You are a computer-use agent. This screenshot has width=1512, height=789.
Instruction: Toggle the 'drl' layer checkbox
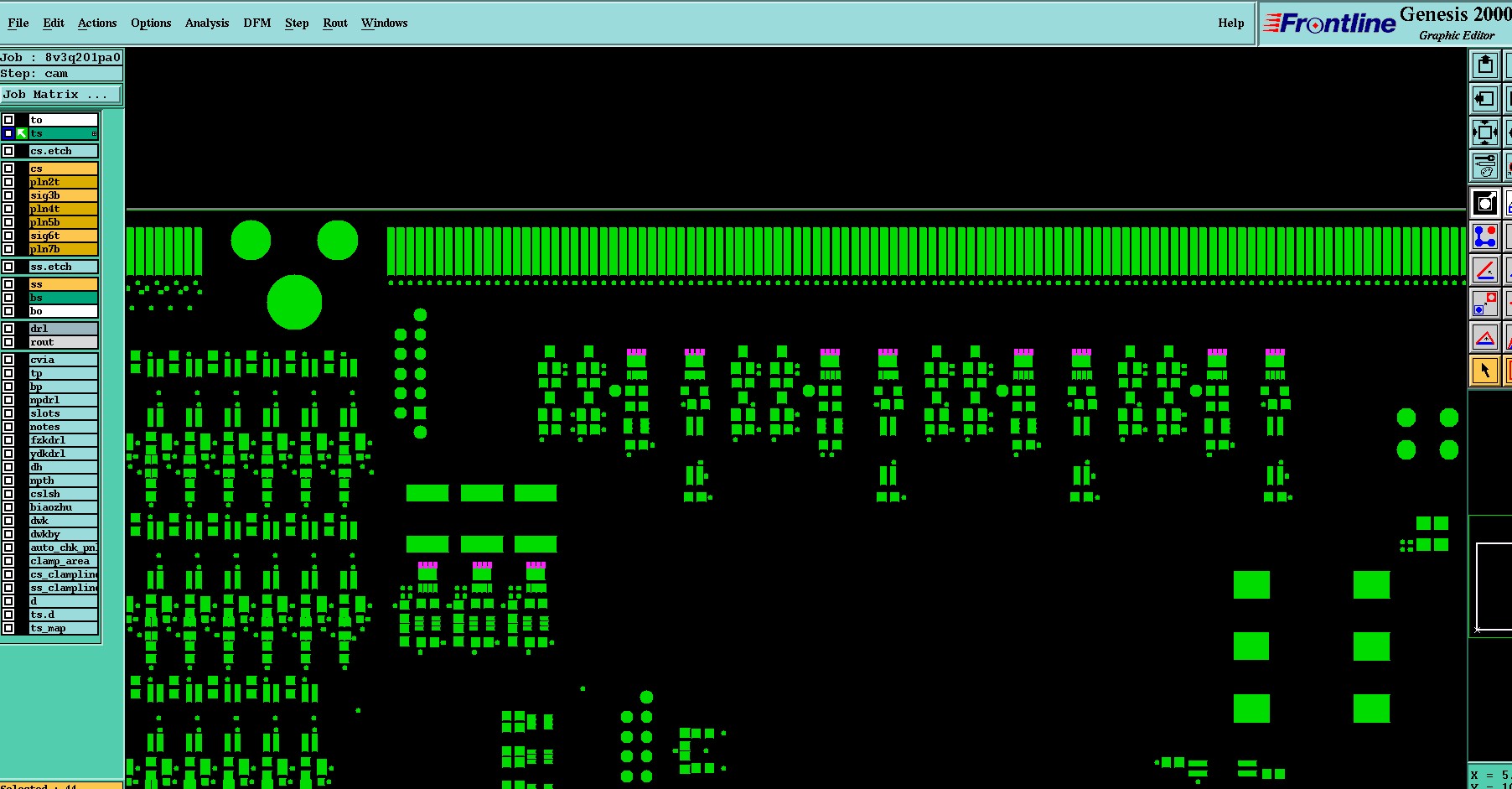coord(8,329)
